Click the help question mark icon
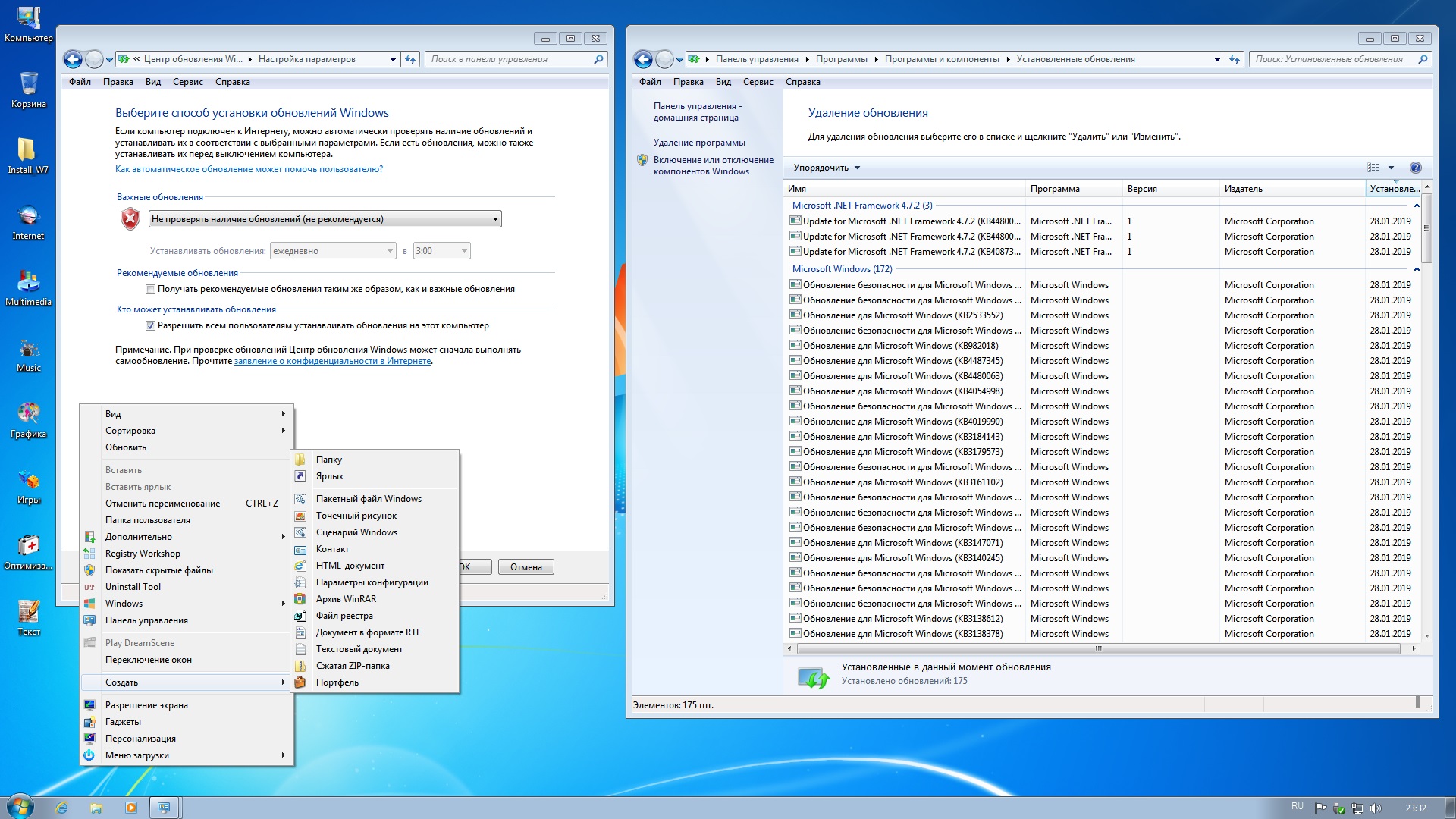1456x819 pixels. tap(1415, 168)
